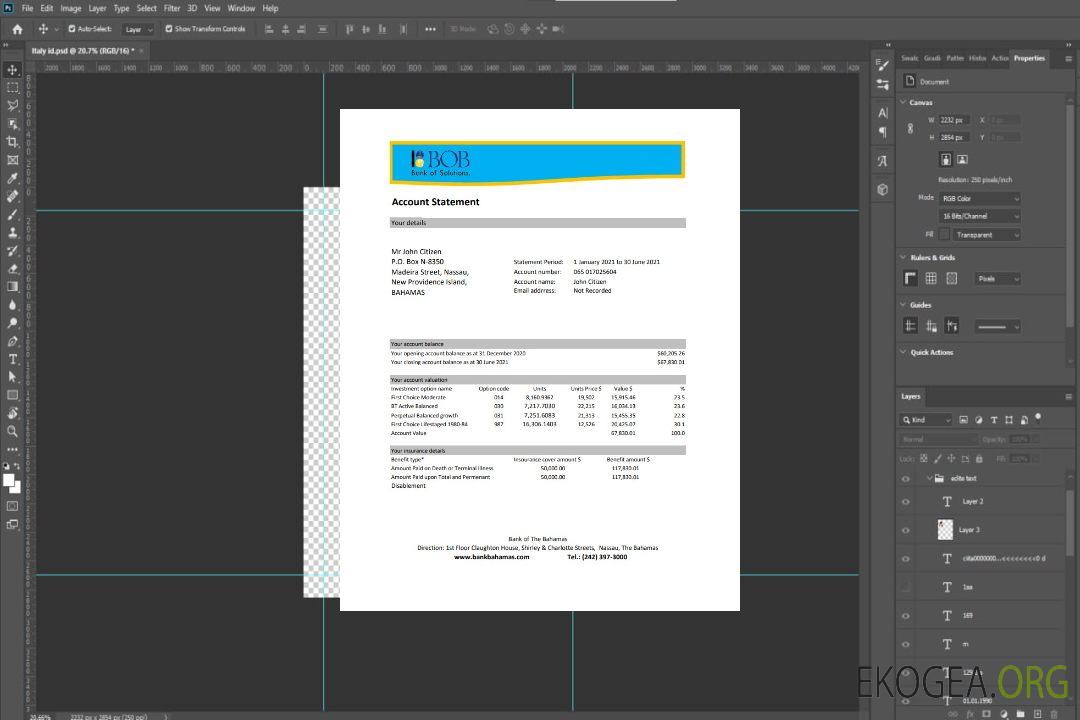Image resolution: width=1080 pixels, height=720 pixels.
Task: Select the Clone Stamp tool
Action: [12, 232]
